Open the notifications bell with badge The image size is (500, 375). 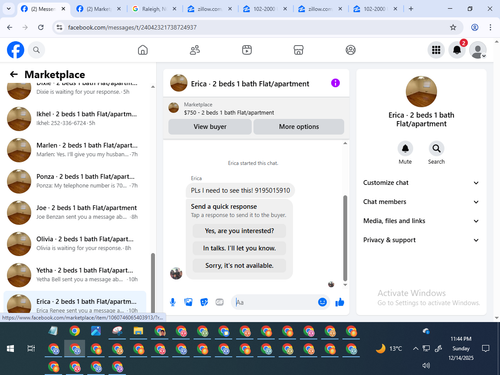457,50
